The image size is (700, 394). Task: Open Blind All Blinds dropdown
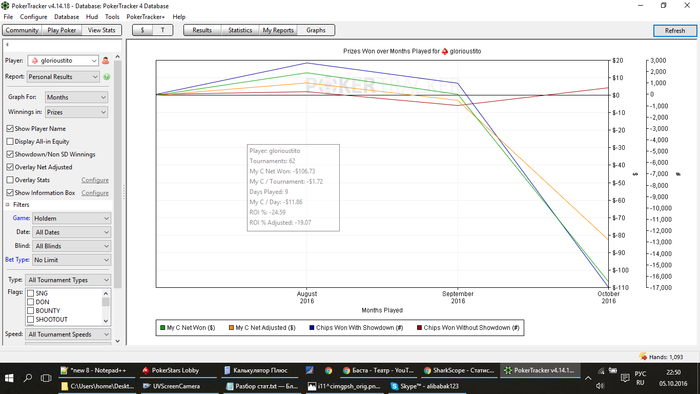[71, 246]
